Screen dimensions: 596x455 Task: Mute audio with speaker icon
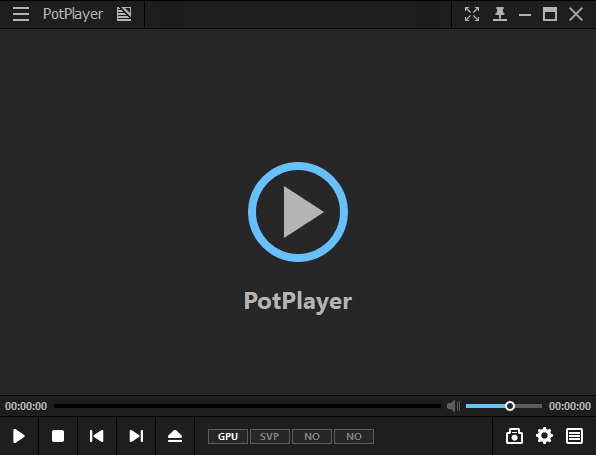point(453,406)
